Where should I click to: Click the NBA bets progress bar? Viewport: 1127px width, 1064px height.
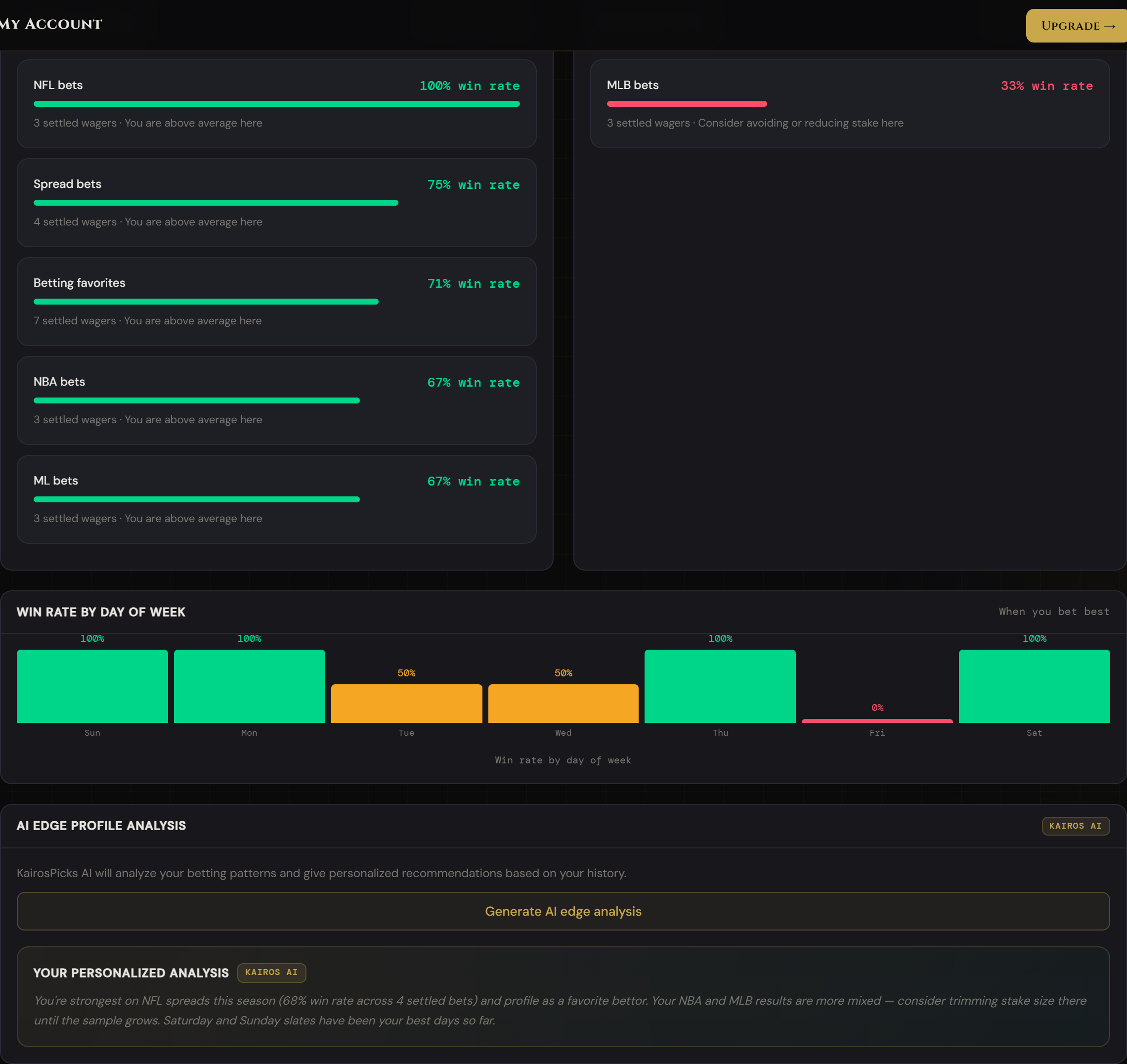coord(197,400)
